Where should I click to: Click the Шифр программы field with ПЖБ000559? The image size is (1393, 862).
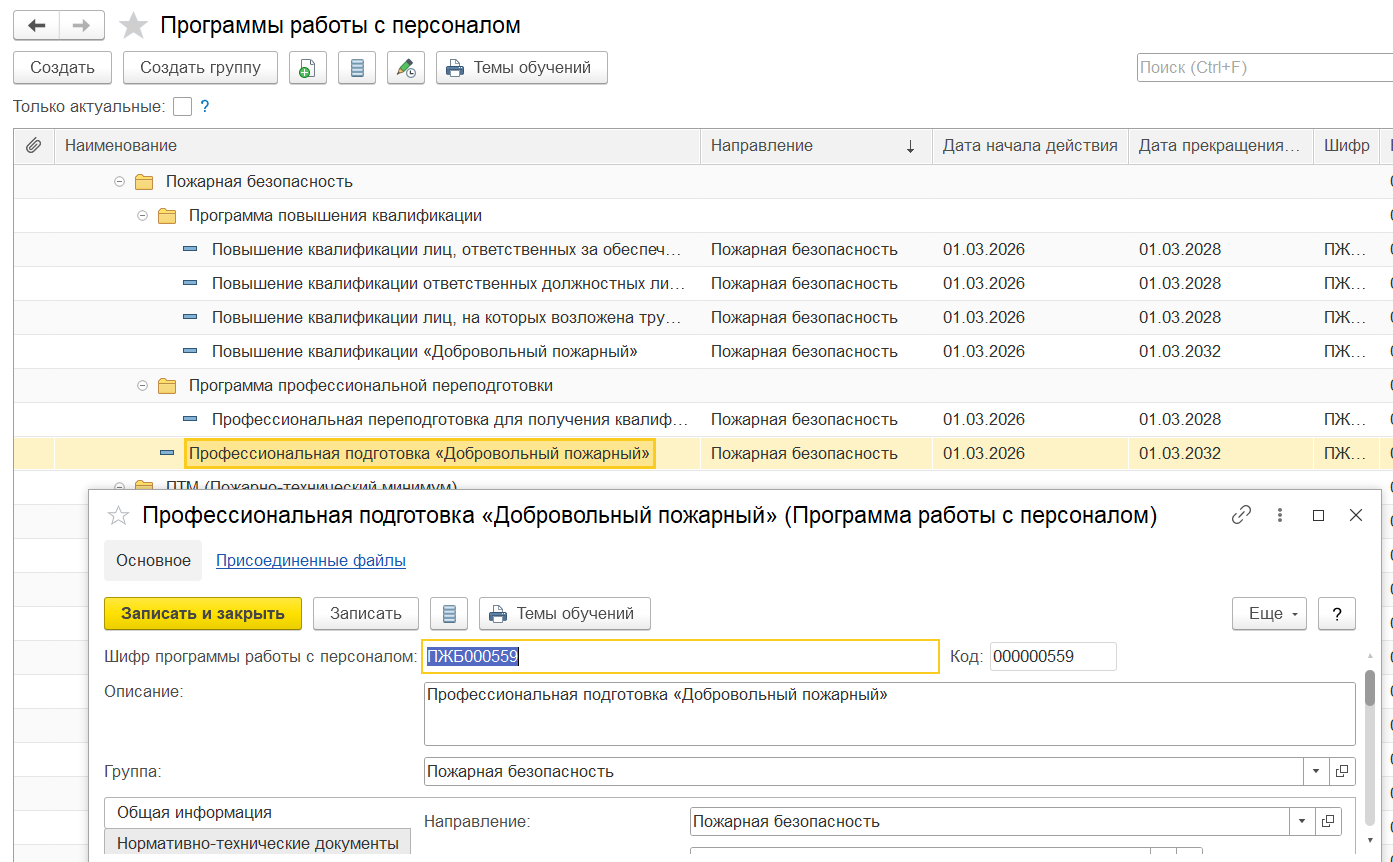[680, 656]
